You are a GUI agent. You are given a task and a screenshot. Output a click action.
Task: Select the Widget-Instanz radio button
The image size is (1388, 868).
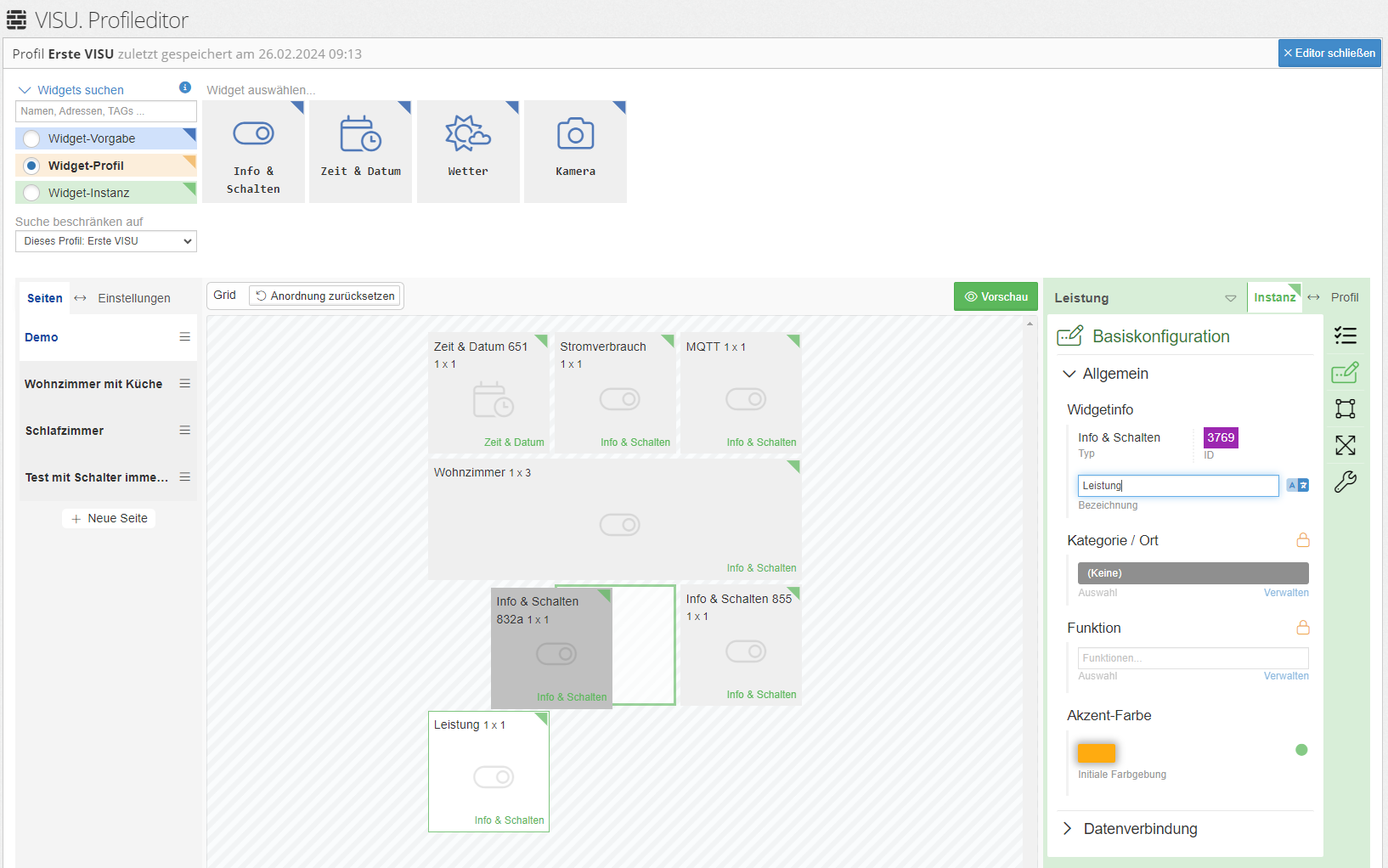[x=31, y=193]
